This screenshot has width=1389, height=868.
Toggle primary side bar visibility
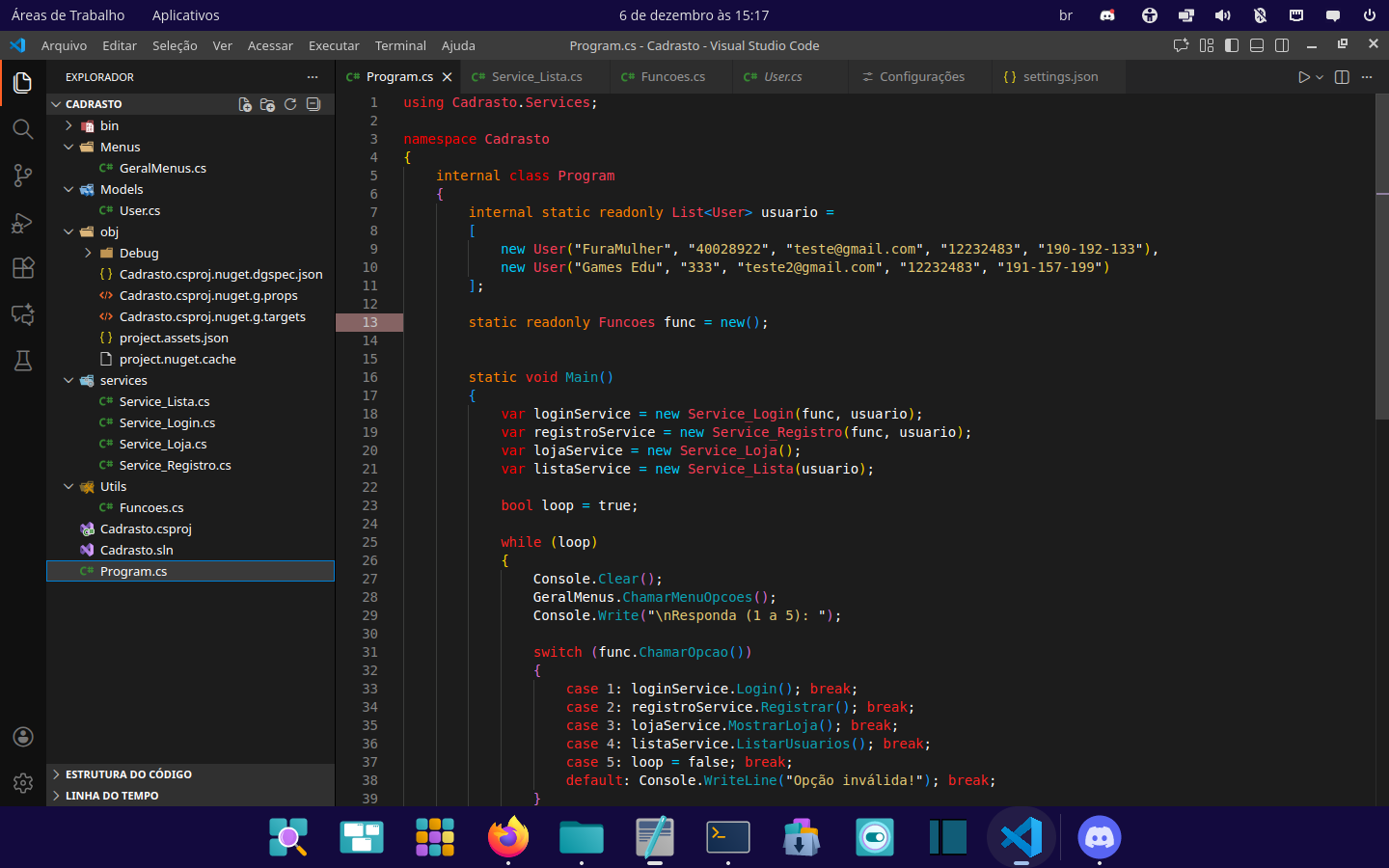(1232, 45)
